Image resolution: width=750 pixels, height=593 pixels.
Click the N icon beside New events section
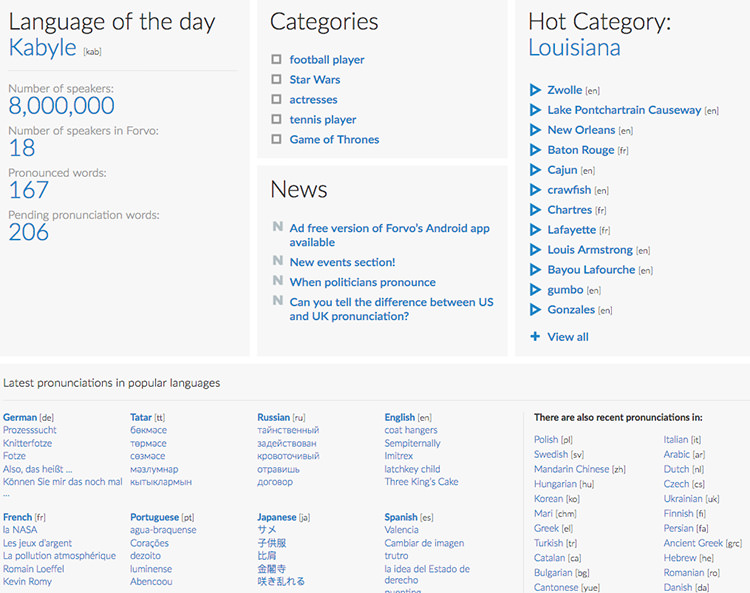tap(277, 262)
